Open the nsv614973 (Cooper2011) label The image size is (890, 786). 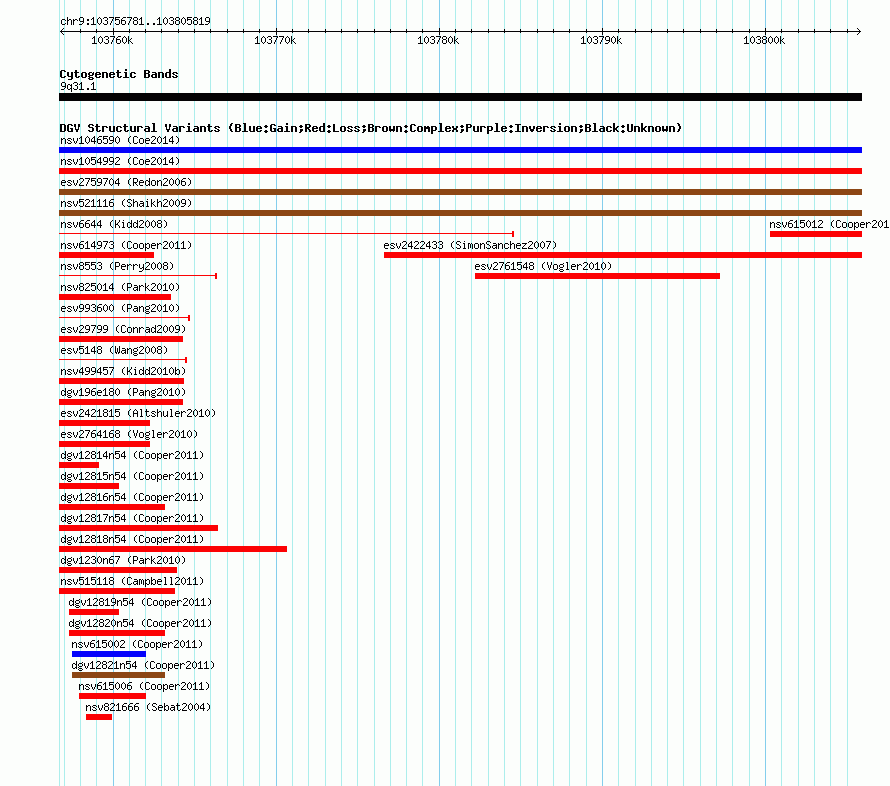click(x=126, y=245)
